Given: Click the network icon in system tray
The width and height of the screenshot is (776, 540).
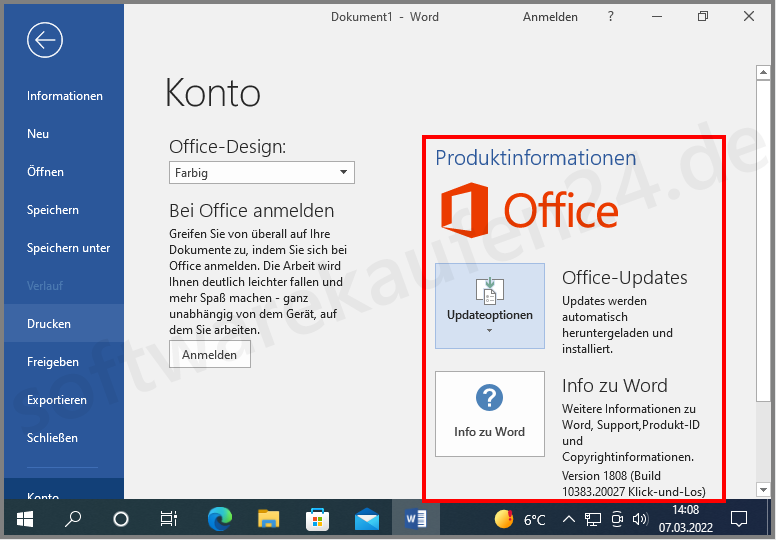Looking at the screenshot, I should click(593, 519).
